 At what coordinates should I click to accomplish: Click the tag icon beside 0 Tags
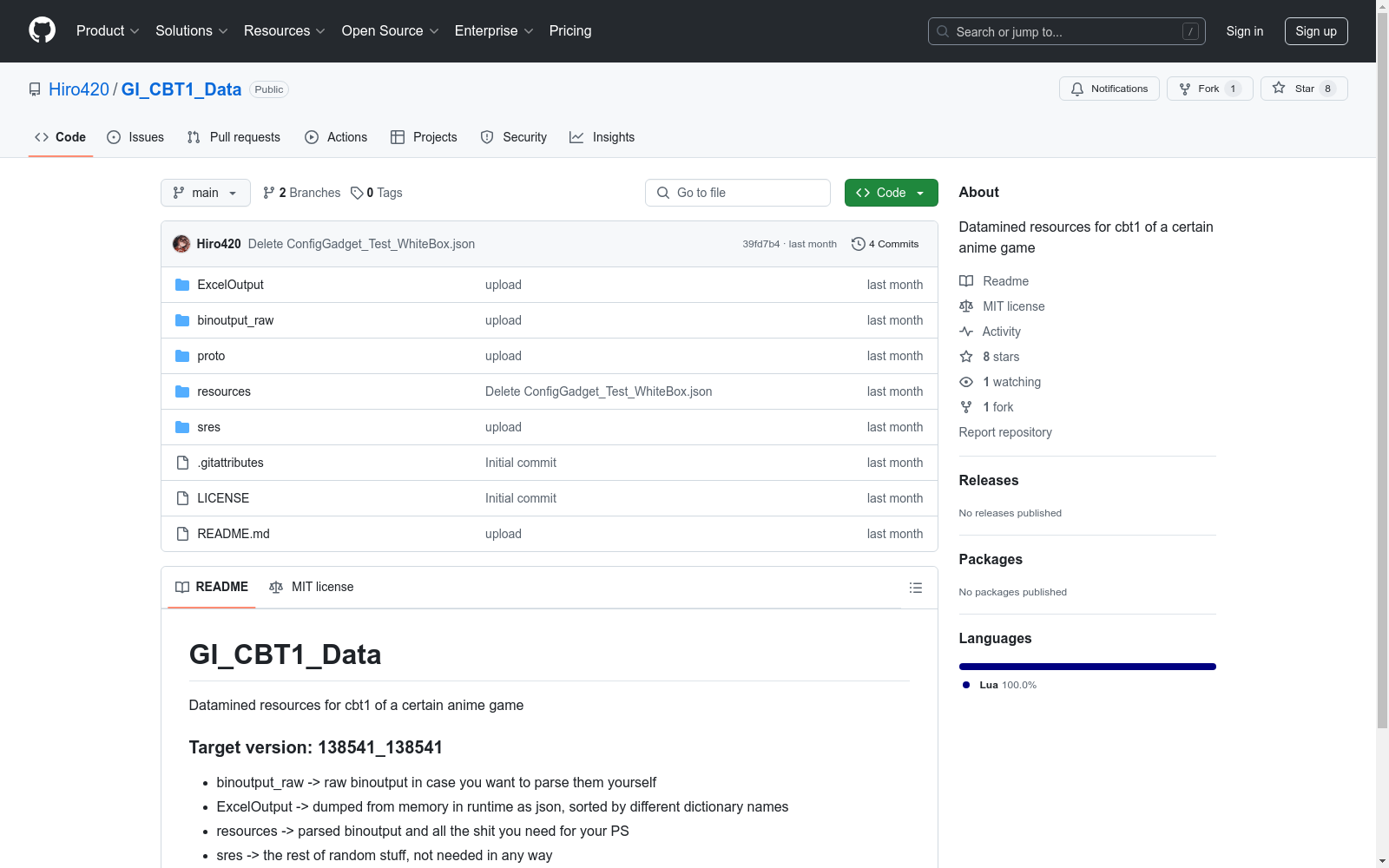357,193
